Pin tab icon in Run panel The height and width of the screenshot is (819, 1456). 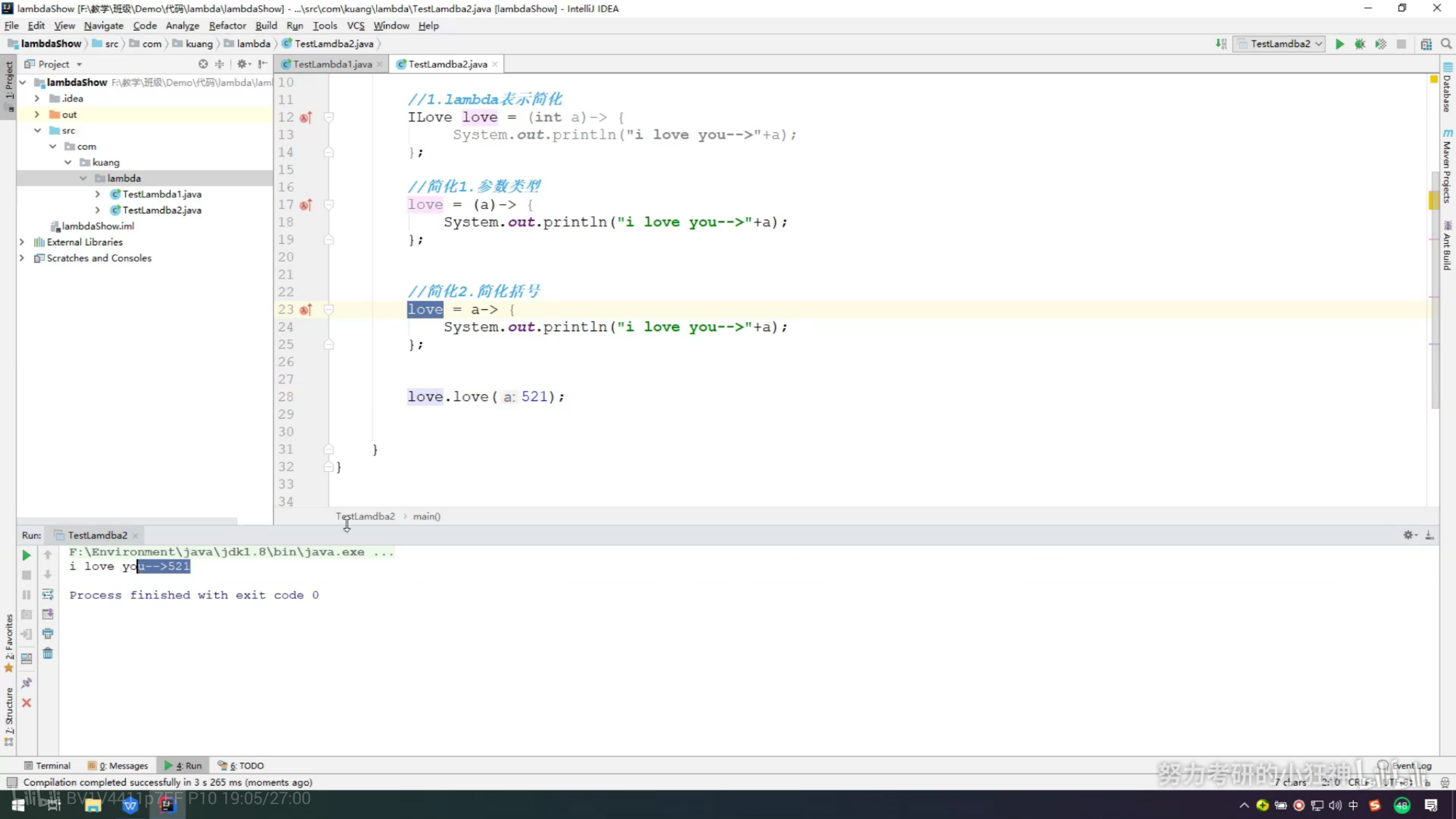(26, 683)
